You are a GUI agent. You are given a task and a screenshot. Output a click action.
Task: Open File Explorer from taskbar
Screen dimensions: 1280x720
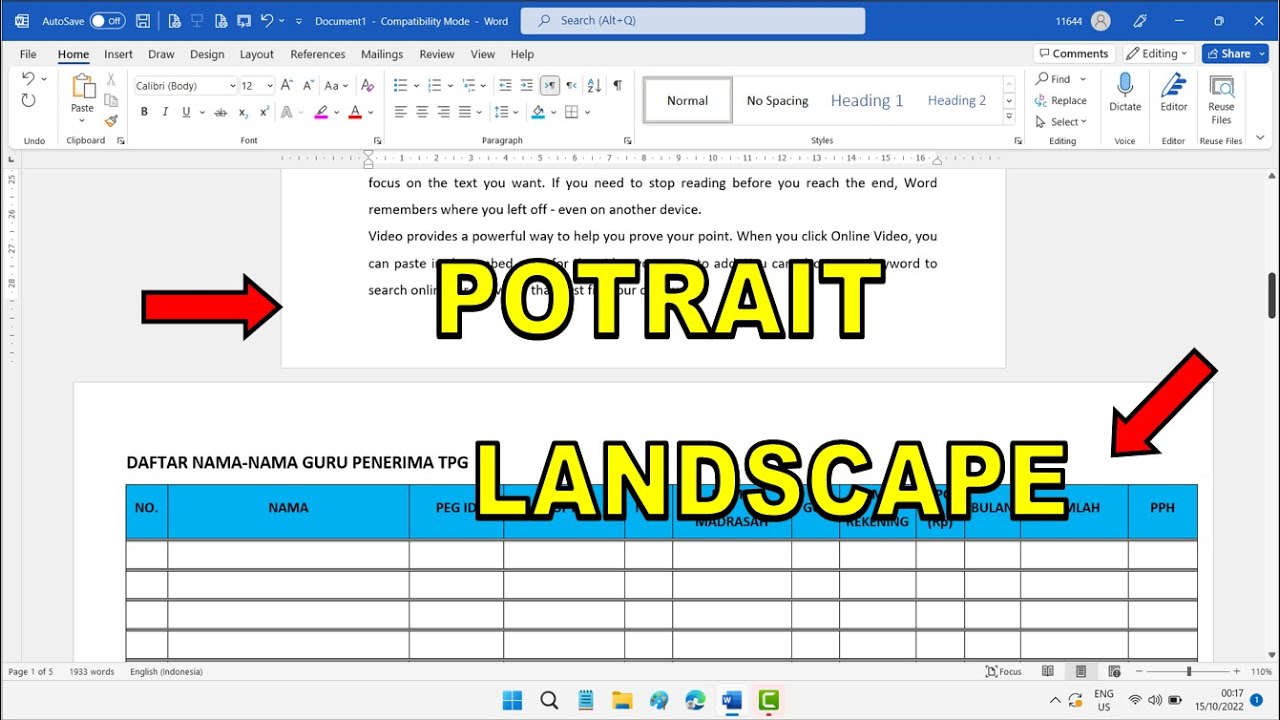622,700
